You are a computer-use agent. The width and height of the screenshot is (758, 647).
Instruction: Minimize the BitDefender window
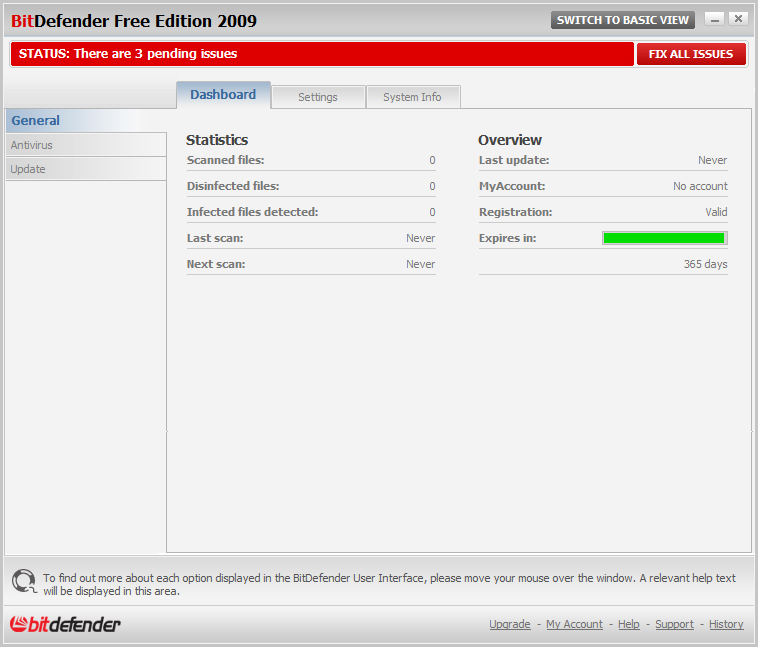click(714, 19)
